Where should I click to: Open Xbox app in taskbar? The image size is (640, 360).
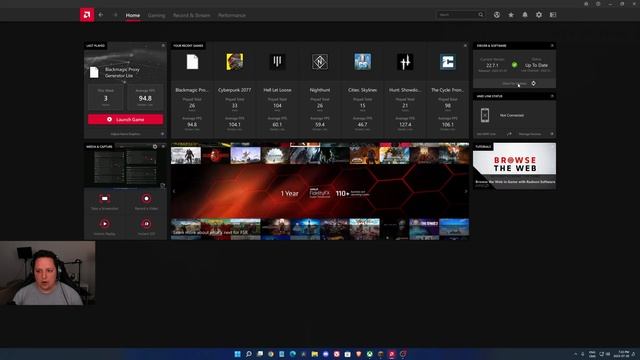[369, 354]
